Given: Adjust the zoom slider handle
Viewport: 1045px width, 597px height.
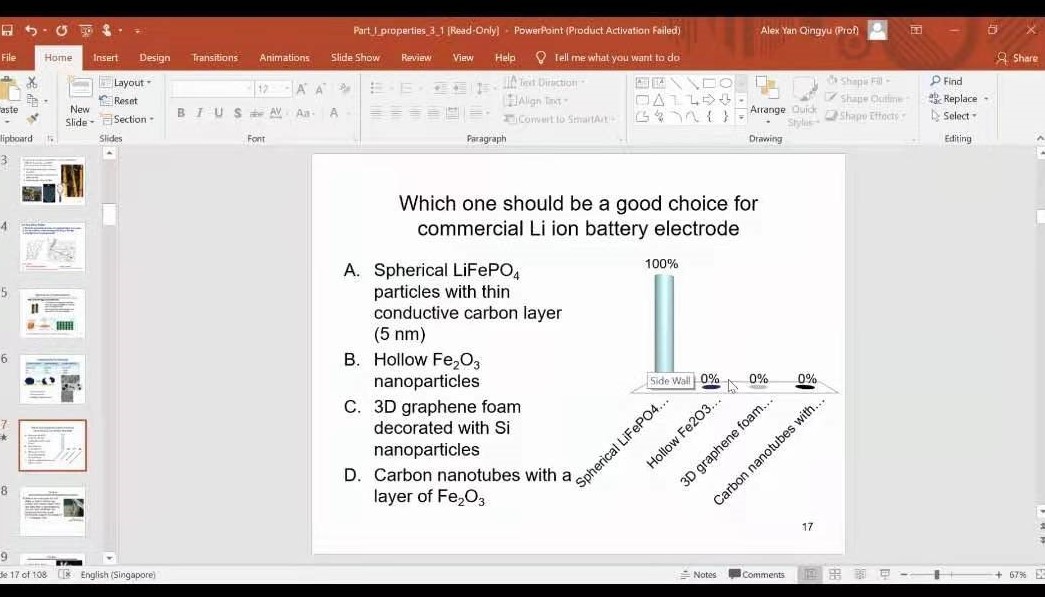Looking at the screenshot, I should (x=937, y=575).
